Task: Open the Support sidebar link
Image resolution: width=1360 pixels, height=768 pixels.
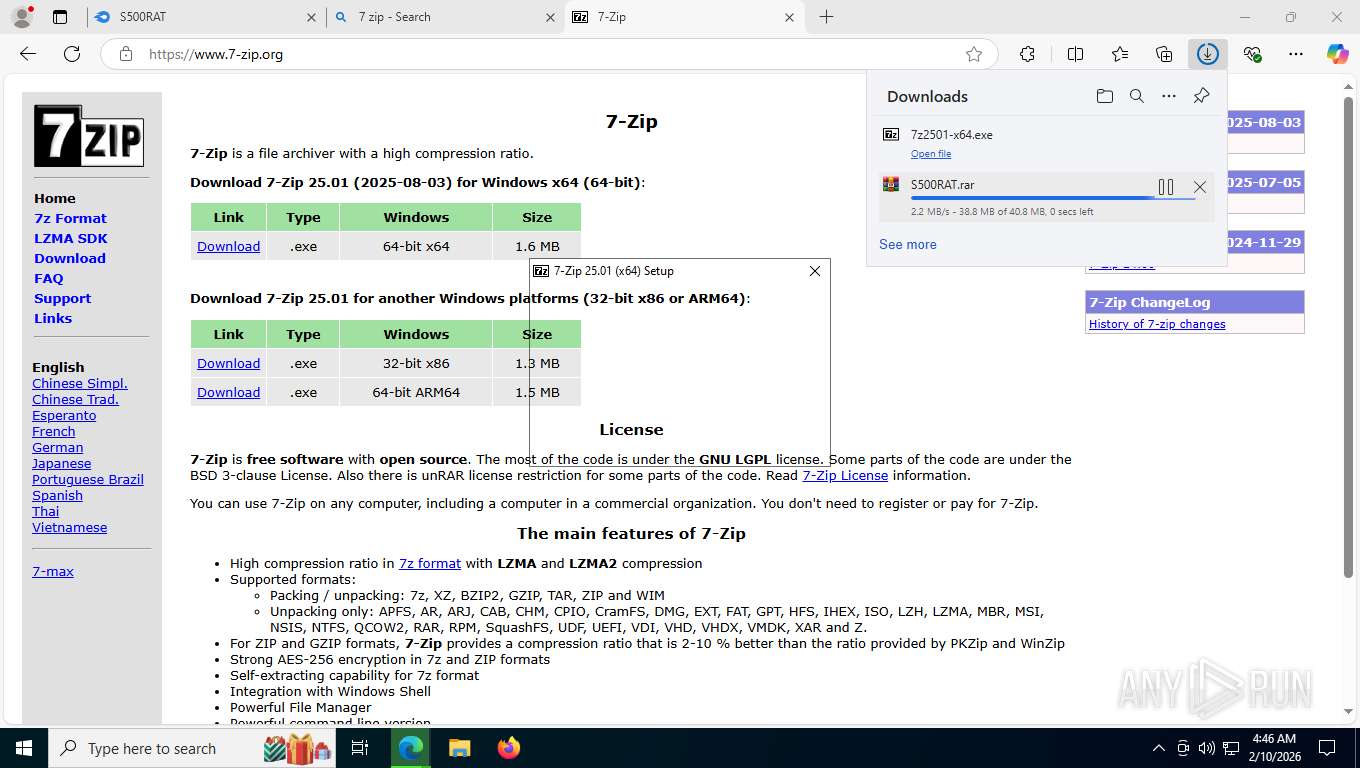Action: point(62,298)
